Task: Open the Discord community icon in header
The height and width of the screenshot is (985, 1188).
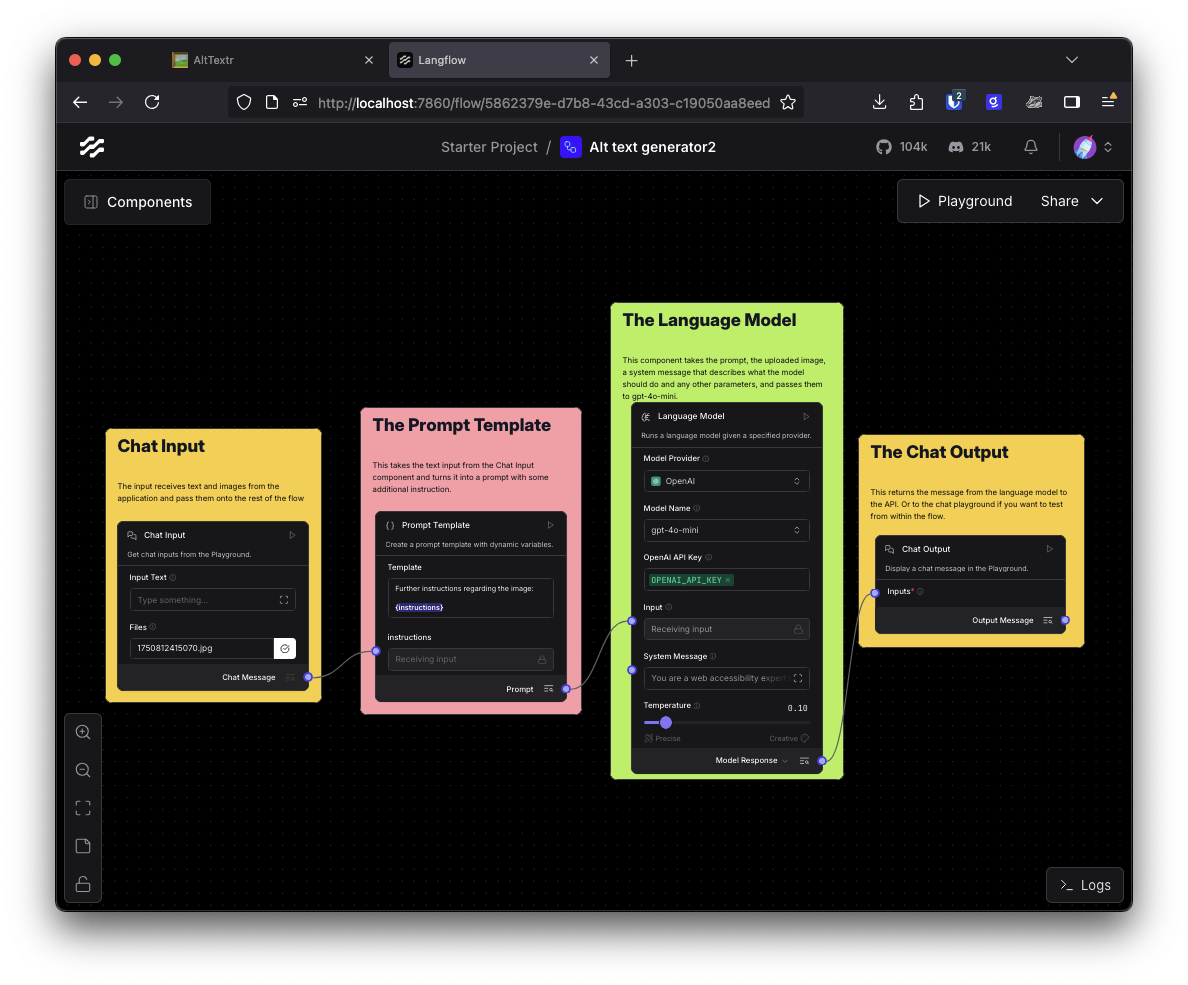Action: (x=952, y=146)
